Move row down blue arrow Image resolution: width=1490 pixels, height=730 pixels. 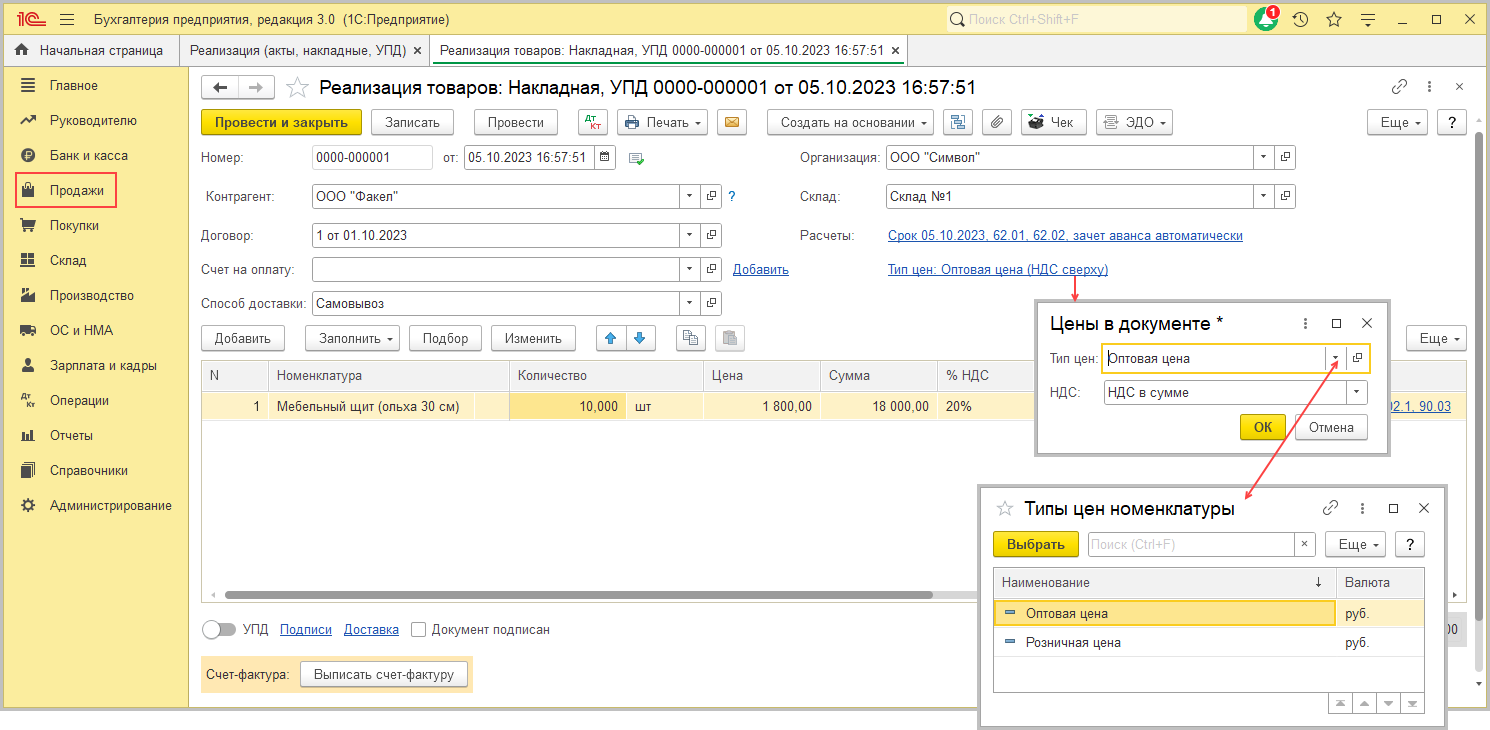point(639,338)
